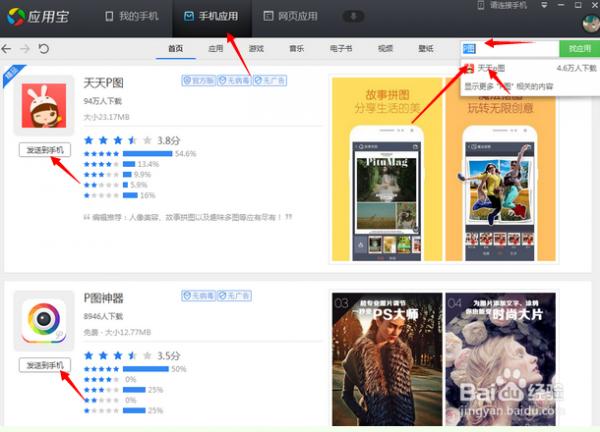Switch to 手机应用 tab
The height and width of the screenshot is (432, 600).
pyautogui.click(x=211, y=16)
